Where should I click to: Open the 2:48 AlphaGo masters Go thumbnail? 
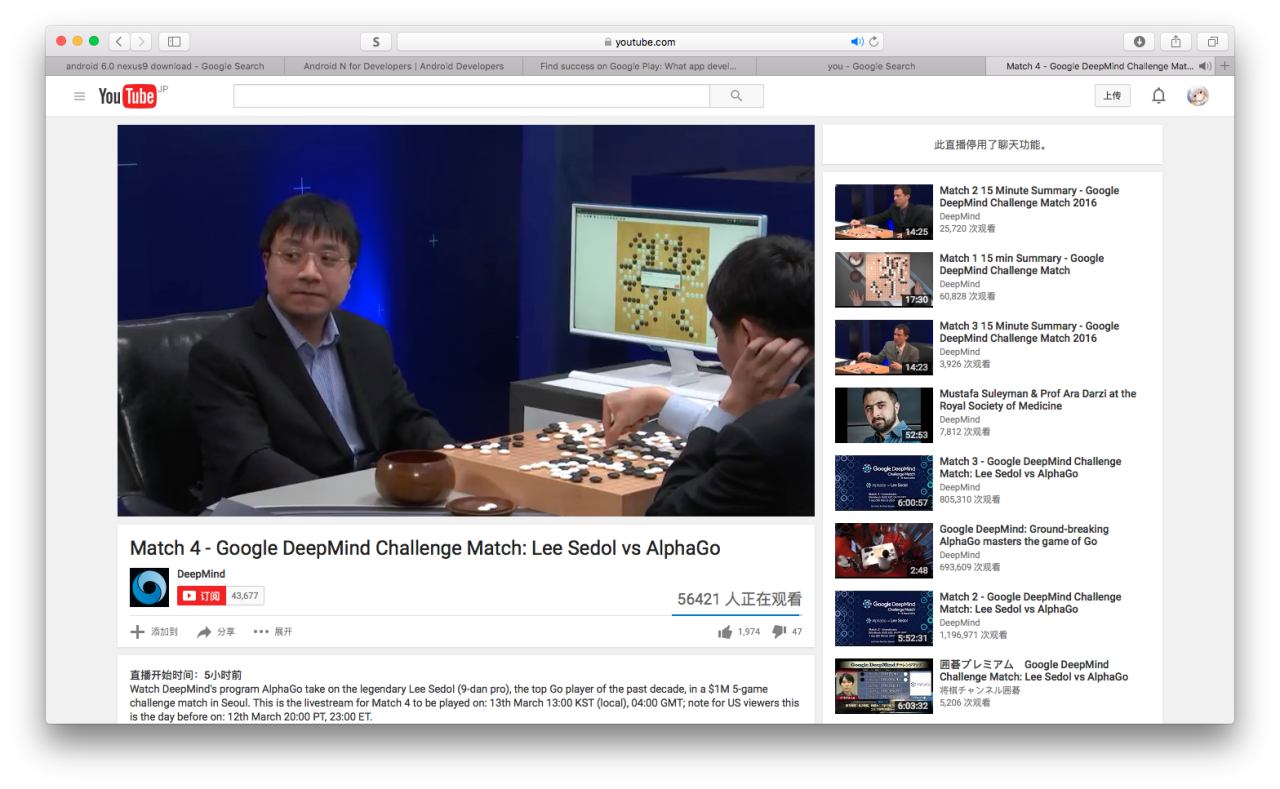(884, 550)
